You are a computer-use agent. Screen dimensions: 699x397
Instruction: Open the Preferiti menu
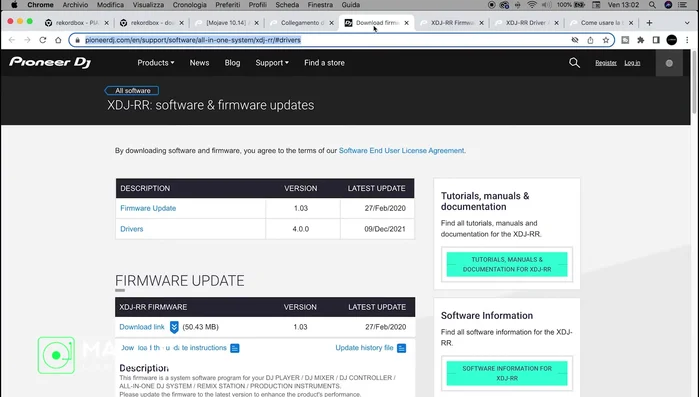[x=227, y=5]
